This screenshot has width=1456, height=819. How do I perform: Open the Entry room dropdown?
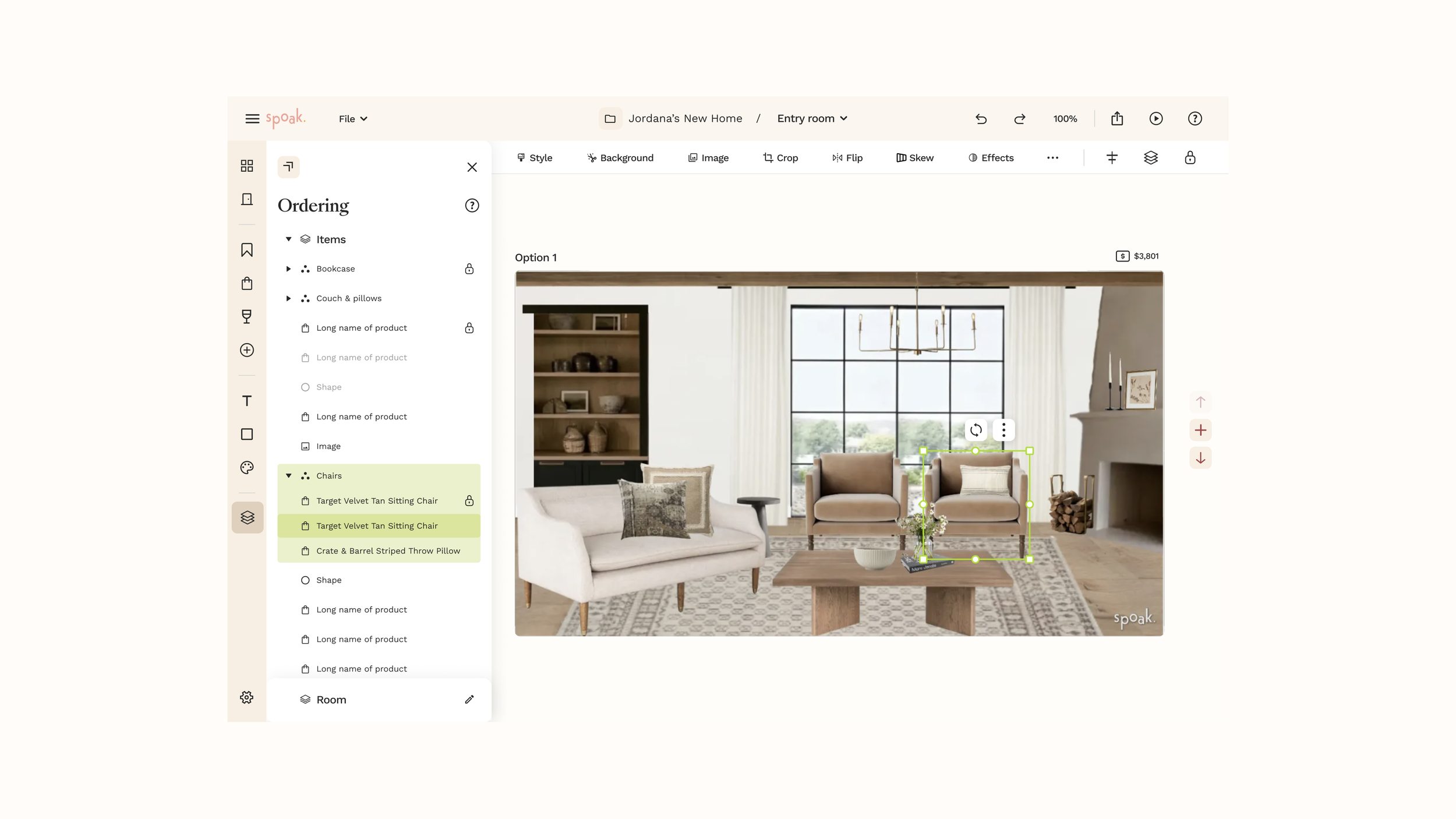coord(812,119)
